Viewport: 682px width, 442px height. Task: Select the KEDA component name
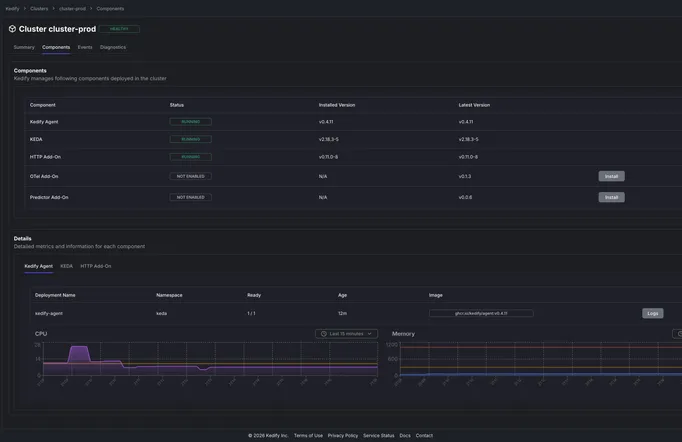36,139
